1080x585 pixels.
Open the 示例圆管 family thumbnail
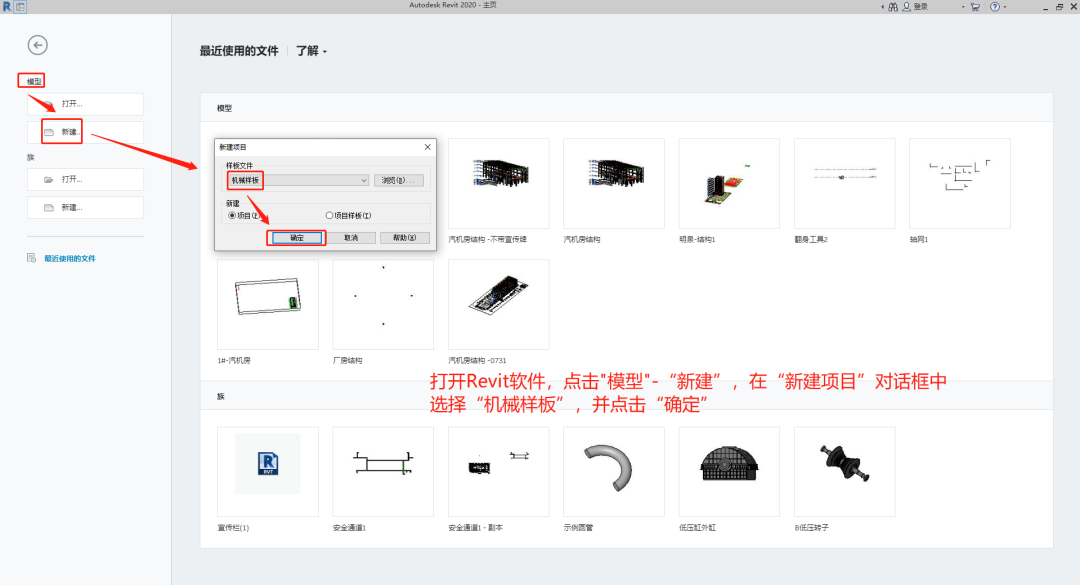click(614, 471)
